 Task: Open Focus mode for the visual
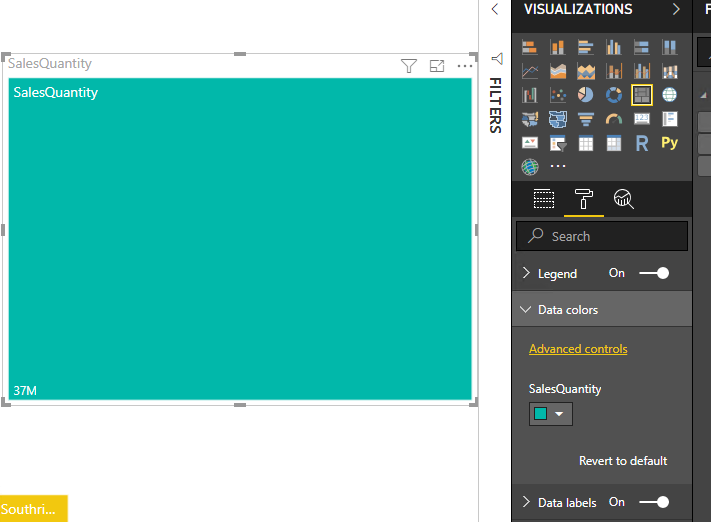pos(437,66)
